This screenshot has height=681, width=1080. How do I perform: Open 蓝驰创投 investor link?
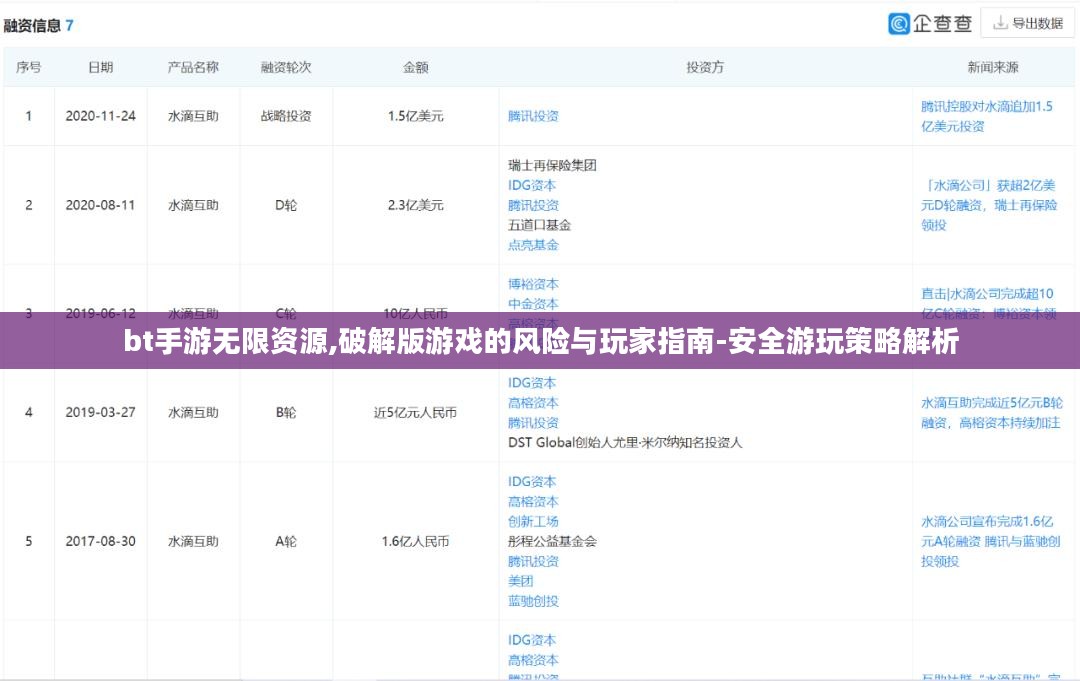[533, 601]
